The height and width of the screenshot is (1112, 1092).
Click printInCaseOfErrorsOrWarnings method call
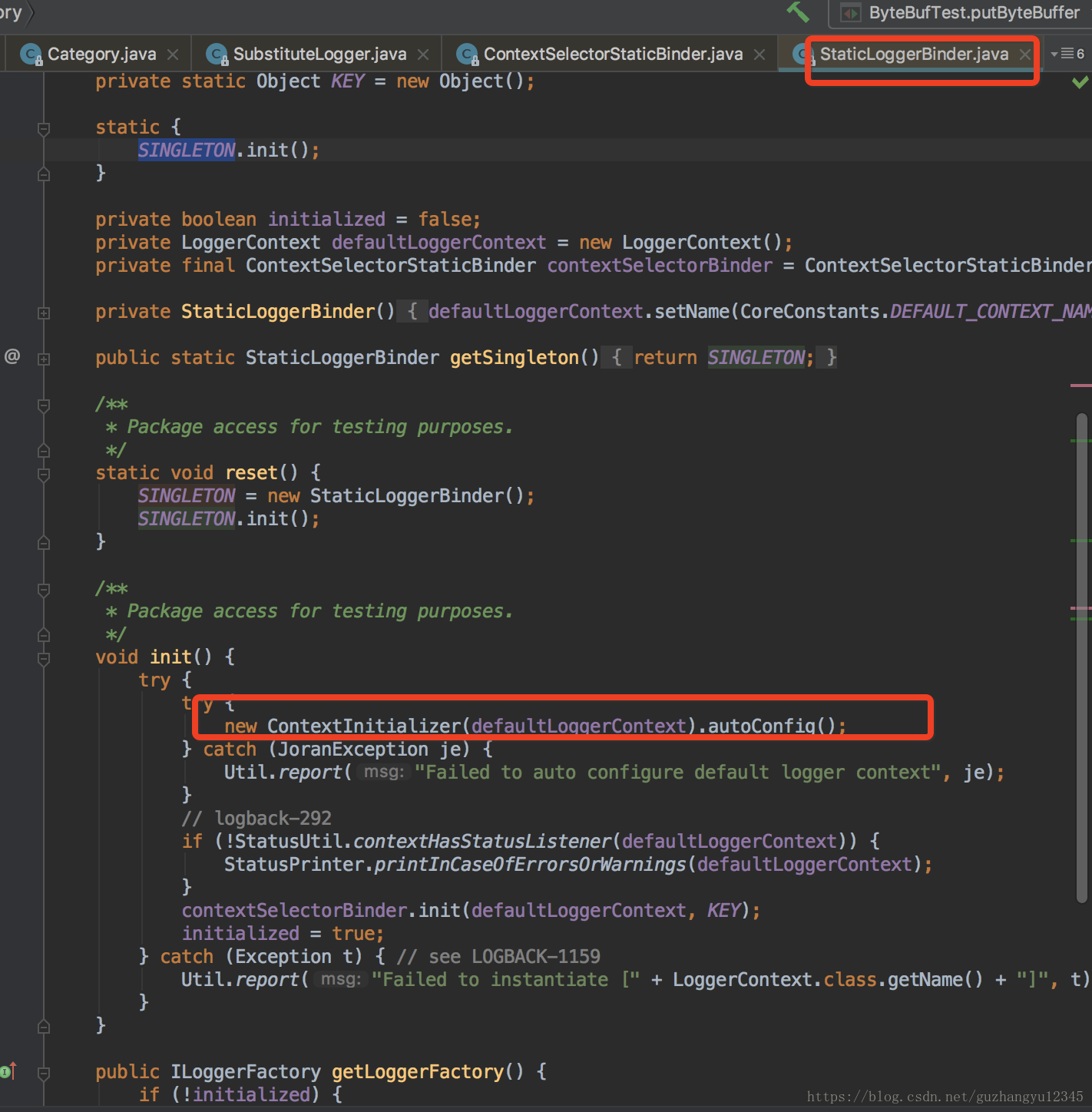(530, 865)
